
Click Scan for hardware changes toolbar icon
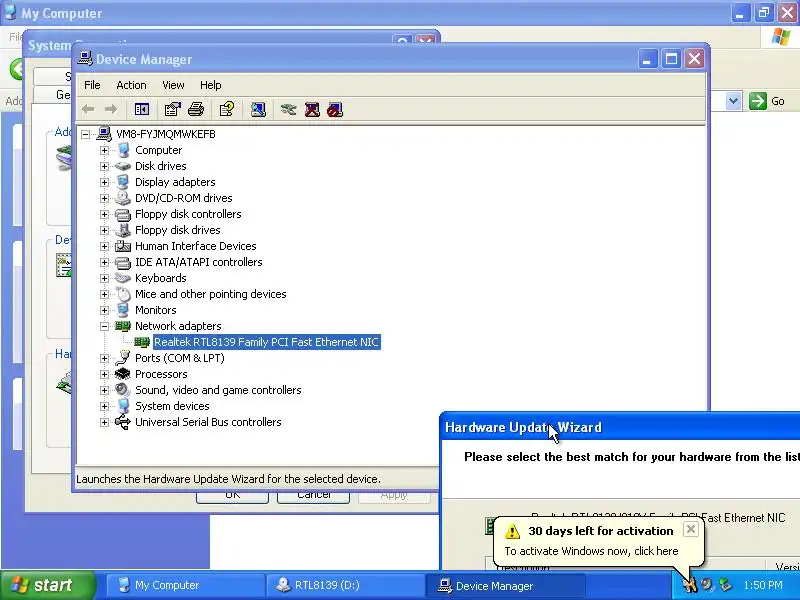258,109
